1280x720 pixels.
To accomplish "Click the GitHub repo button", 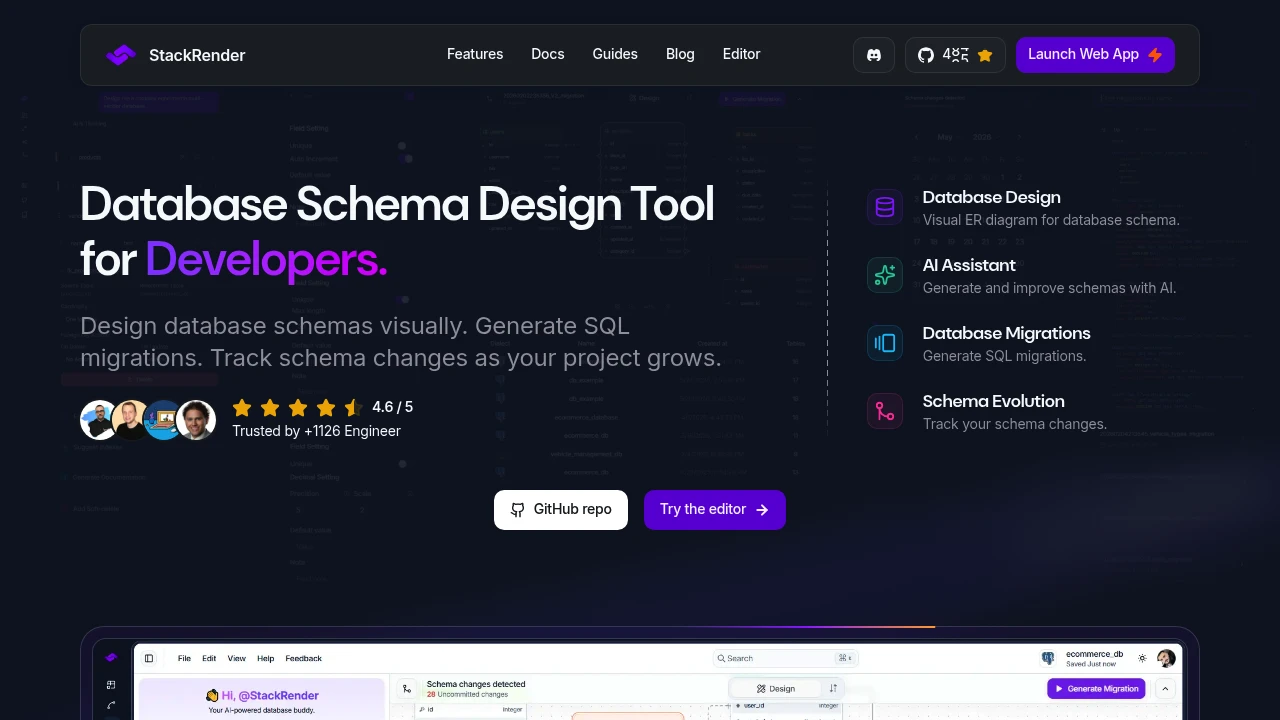I will coord(561,510).
